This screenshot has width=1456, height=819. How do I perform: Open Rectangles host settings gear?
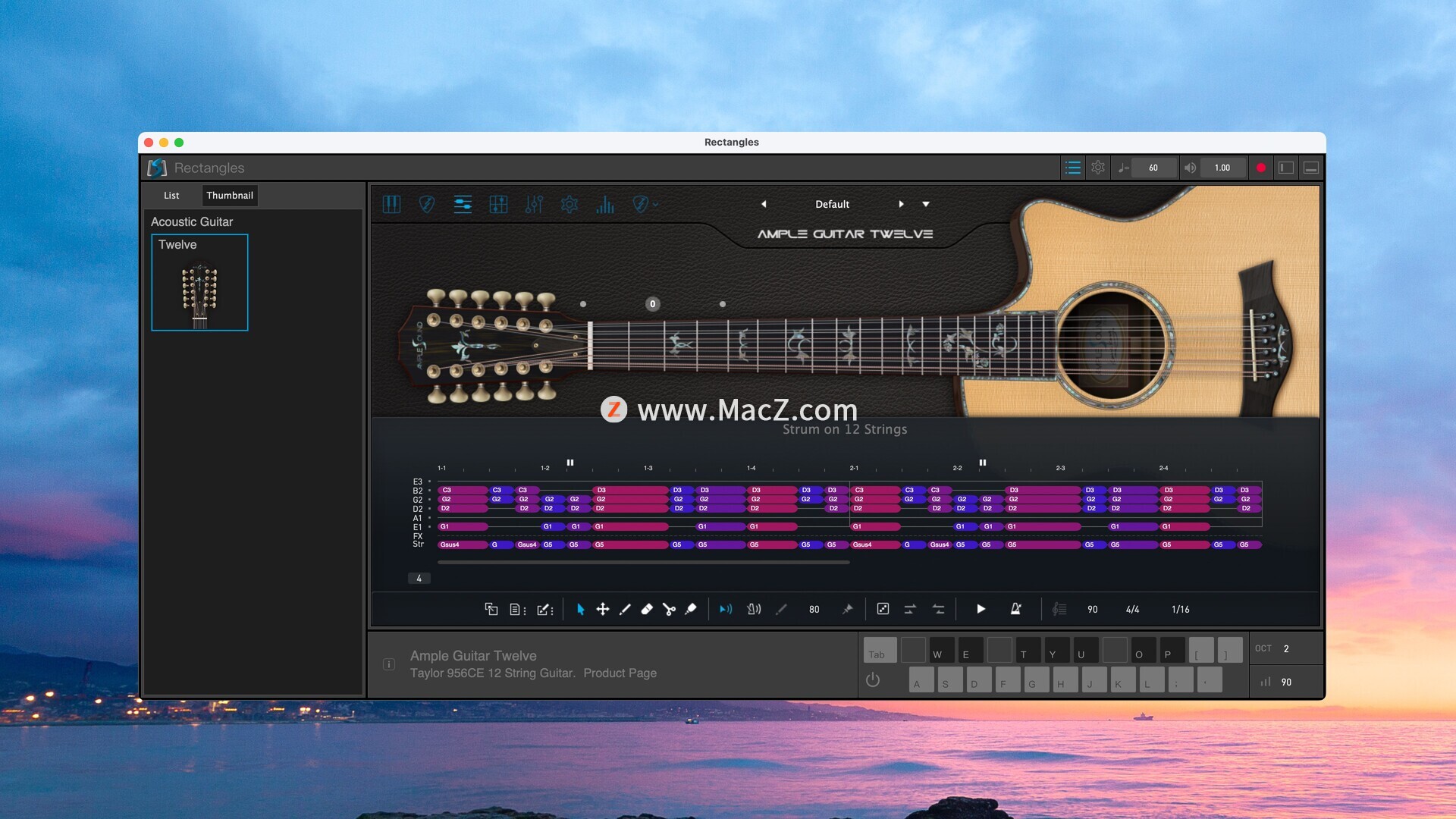click(1097, 168)
